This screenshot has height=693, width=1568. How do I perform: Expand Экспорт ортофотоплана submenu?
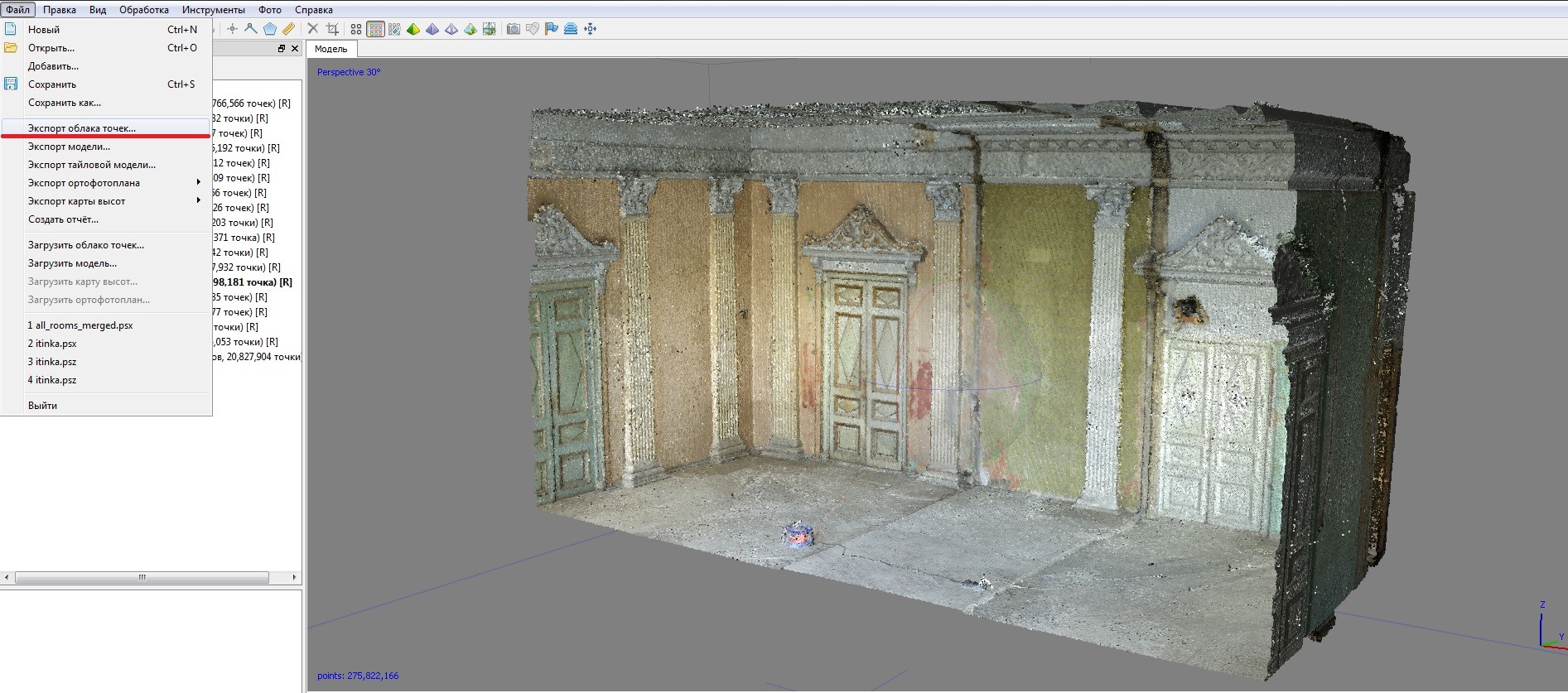(106, 183)
